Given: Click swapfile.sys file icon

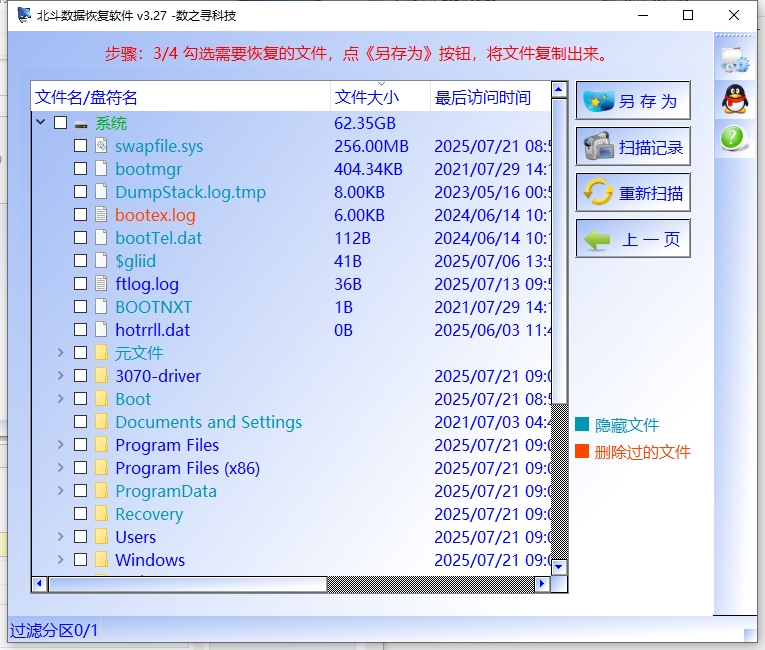Looking at the screenshot, I should pos(101,145).
